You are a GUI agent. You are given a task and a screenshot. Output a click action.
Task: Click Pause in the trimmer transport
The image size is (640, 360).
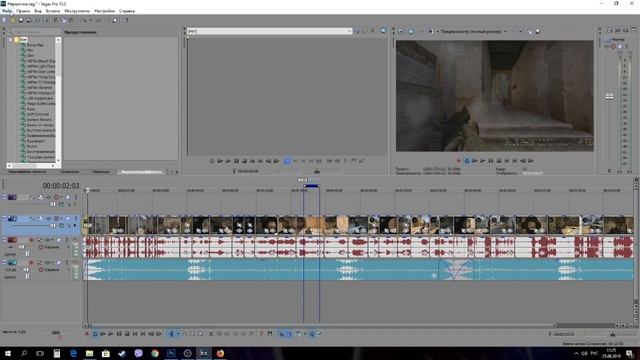[236, 161]
